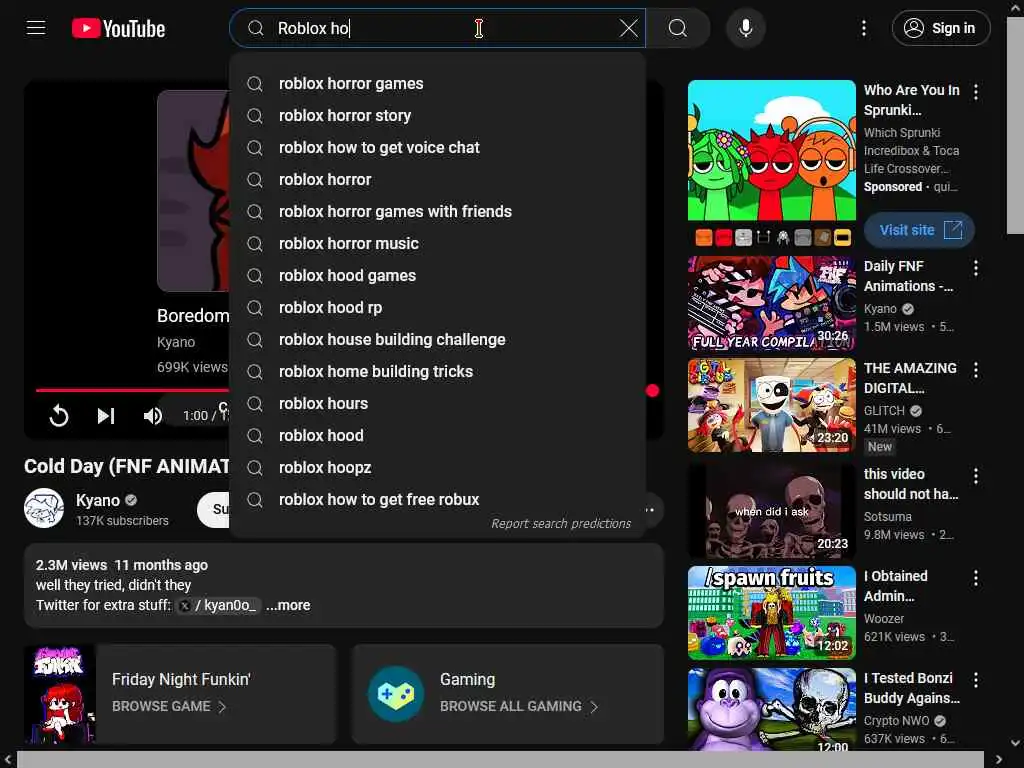Open the Settings three-dot menu near Sign in
This screenshot has width=1024, height=768.
pyautogui.click(x=863, y=28)
